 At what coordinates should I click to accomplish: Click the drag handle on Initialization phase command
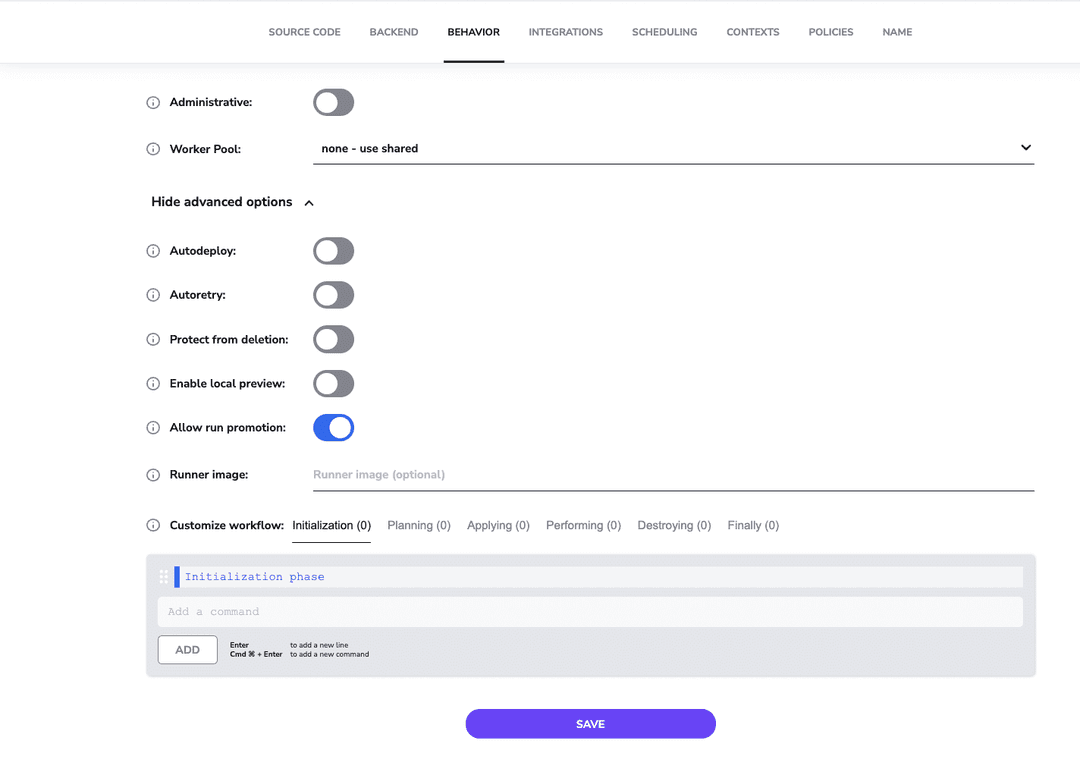tap(163, 577)
